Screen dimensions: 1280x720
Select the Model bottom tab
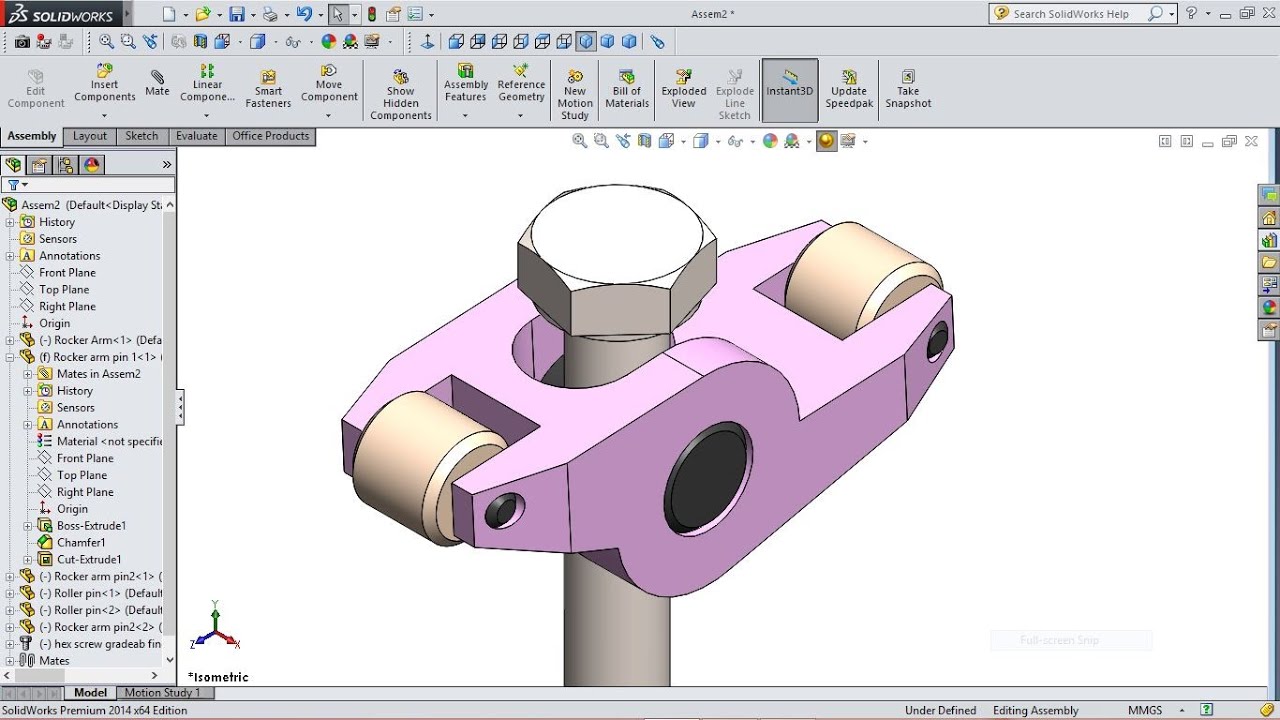tap(90, 692)
